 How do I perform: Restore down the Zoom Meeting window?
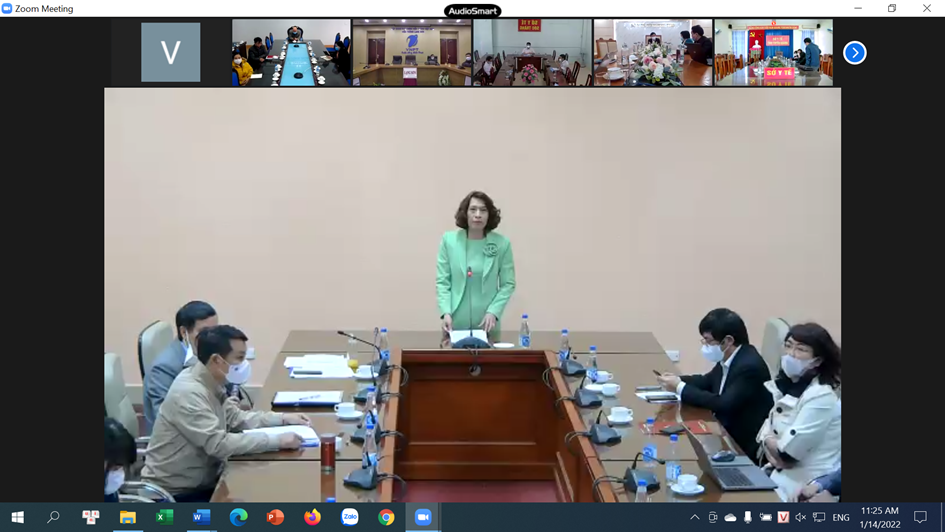click(x=892, y=8)
